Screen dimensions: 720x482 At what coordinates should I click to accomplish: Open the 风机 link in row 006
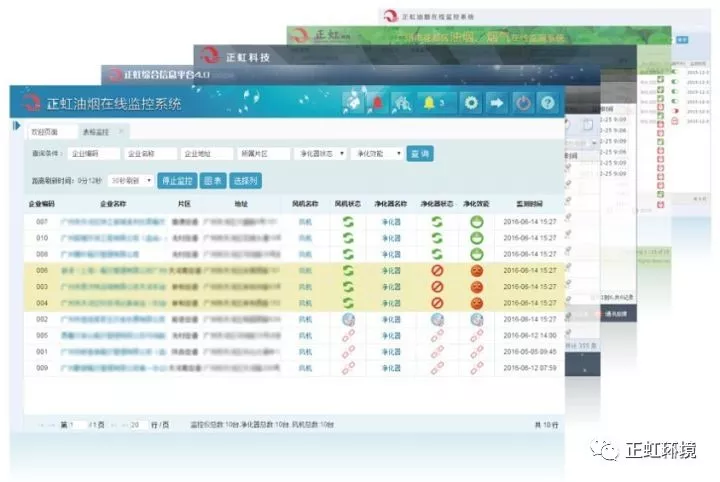(305, 271)
